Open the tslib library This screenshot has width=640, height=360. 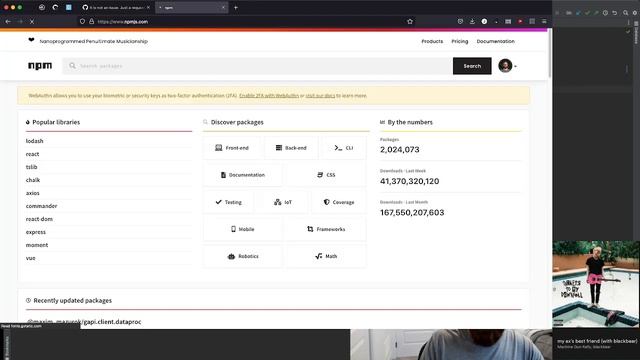(31, 167)
